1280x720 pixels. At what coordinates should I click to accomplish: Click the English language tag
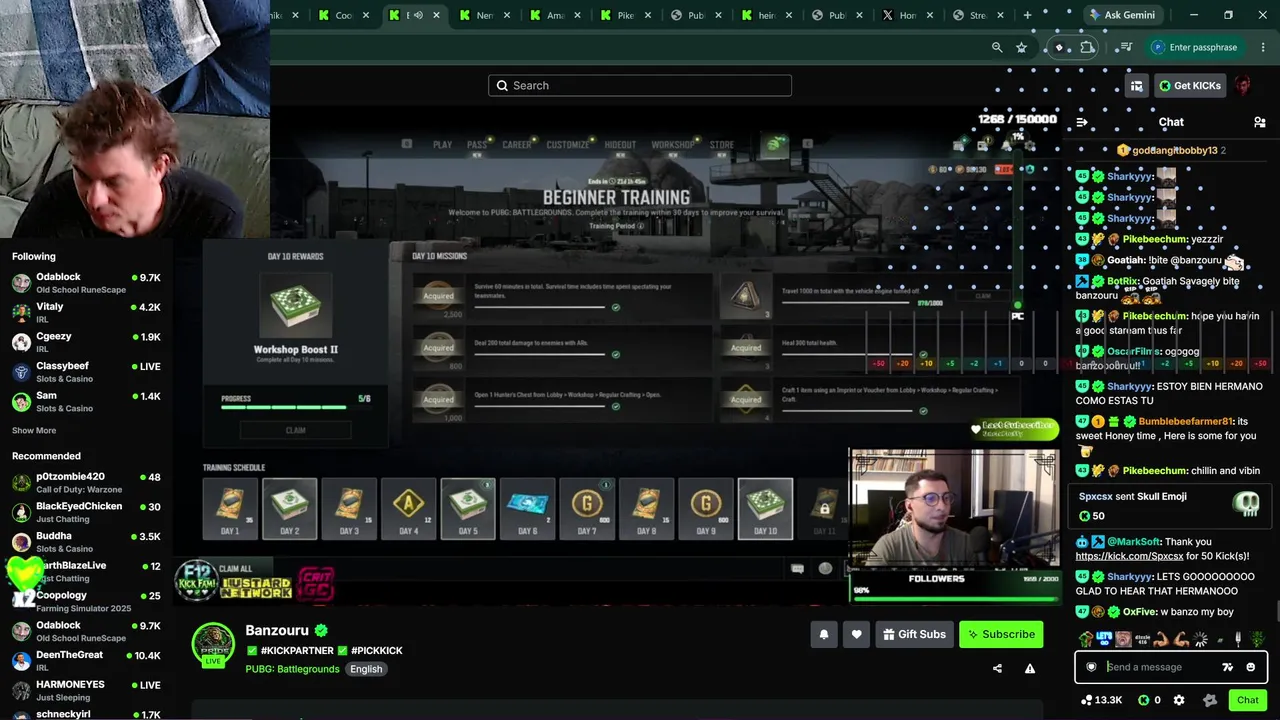(x=366, y=669)
